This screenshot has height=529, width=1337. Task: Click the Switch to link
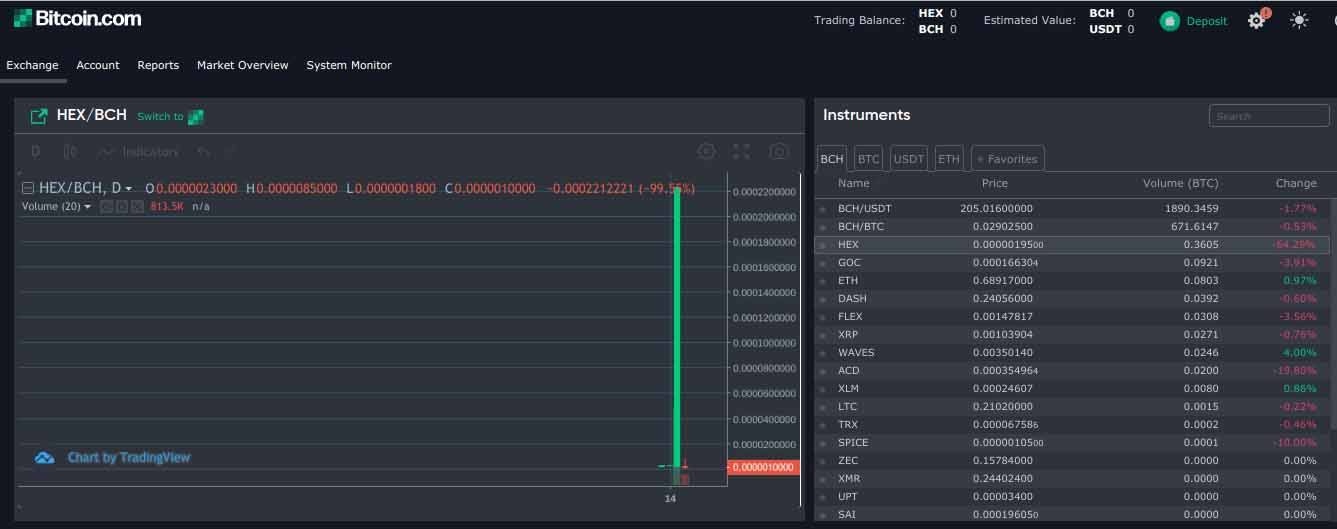click(160, 117)
